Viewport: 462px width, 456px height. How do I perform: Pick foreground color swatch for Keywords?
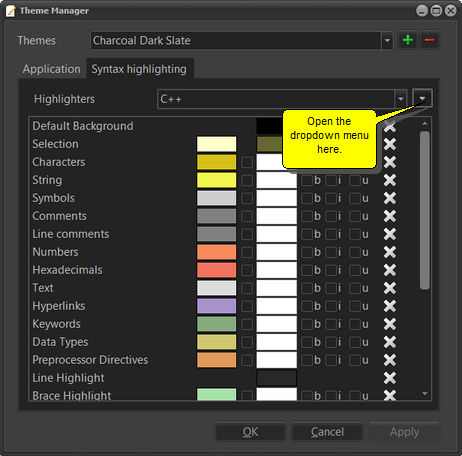[x=217, y=324]
